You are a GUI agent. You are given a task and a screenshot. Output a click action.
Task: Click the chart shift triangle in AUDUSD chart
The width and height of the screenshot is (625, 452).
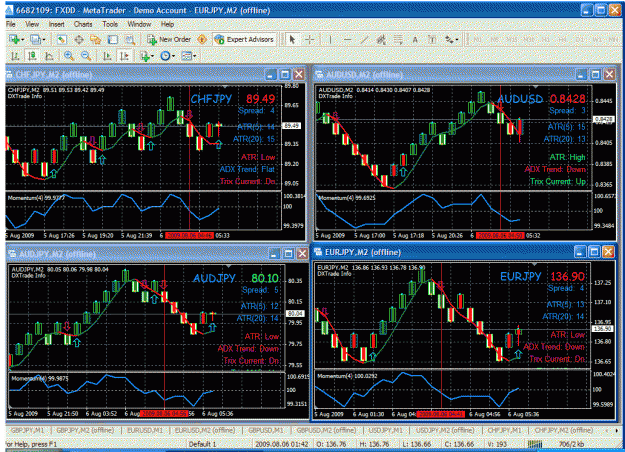[x=535, y=86]
